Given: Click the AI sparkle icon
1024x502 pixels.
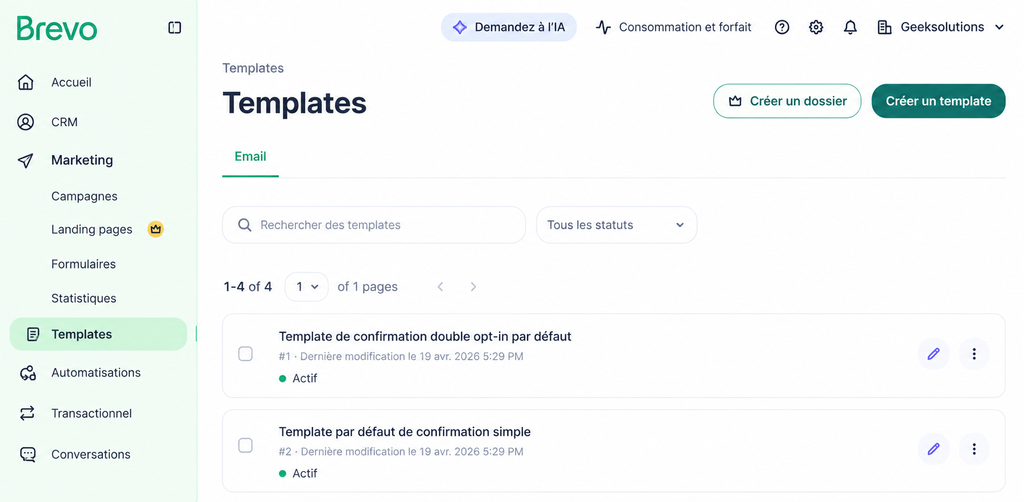Looking at the screenshot, I should pyautogui.click(x=460, y=27).
